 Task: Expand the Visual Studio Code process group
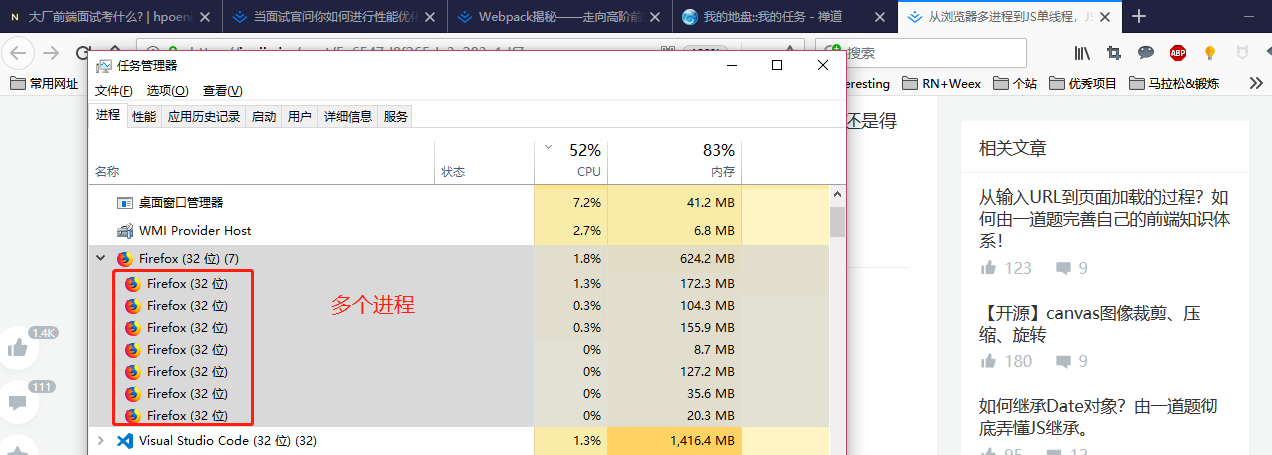tap(100, 441)
